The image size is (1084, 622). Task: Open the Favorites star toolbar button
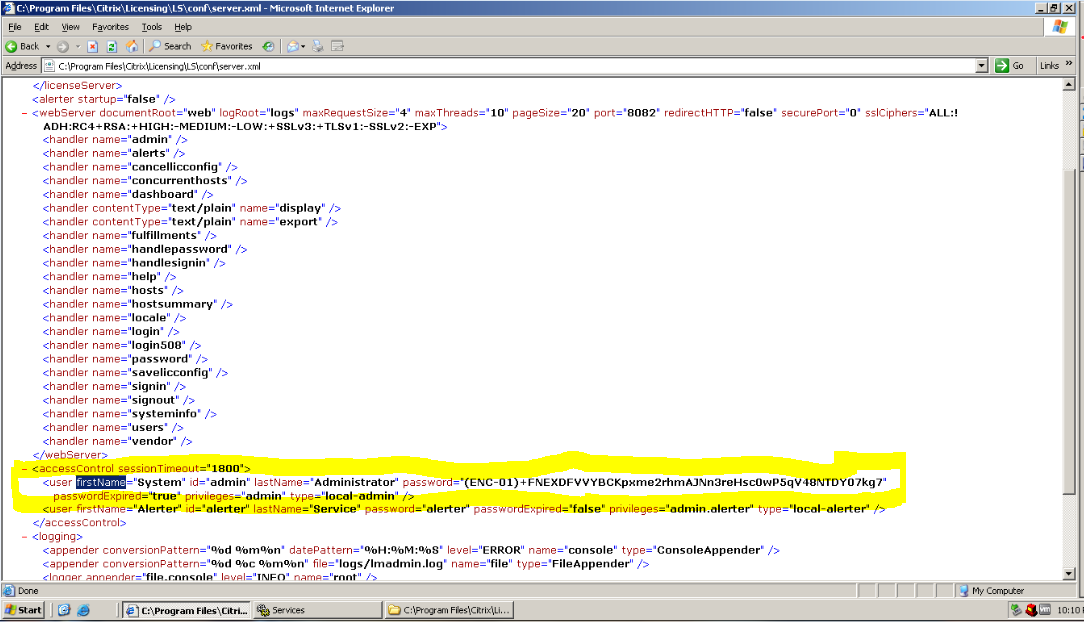pyautogui.click(x=227, y=46)
